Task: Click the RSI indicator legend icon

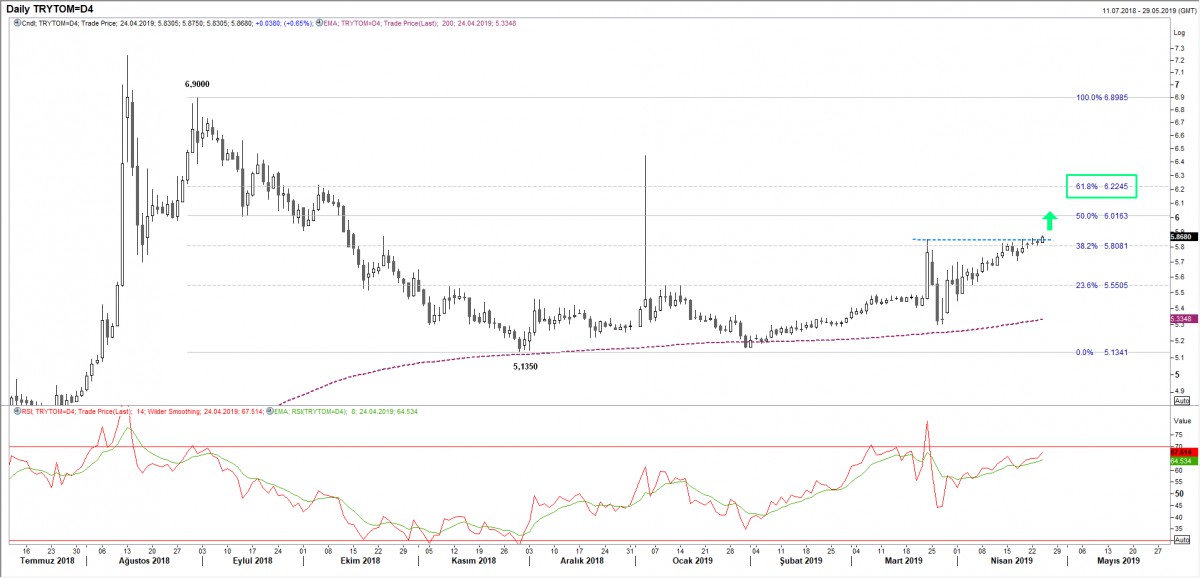Action: pyautogui.click(x=14, y=411)
